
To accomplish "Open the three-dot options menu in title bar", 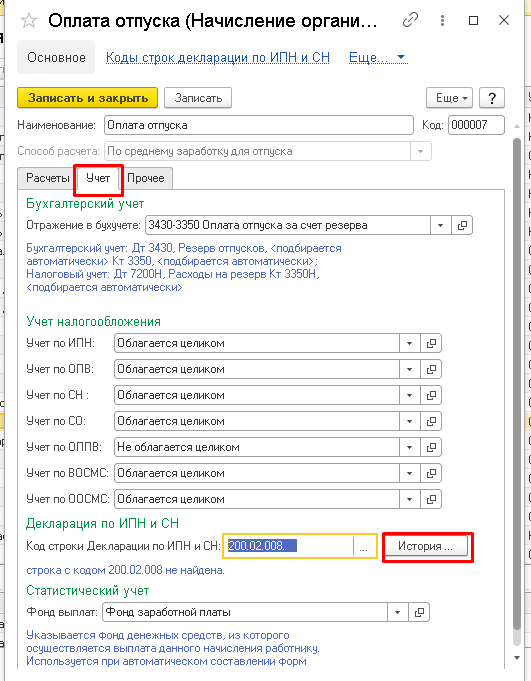I will click(442, 20).
